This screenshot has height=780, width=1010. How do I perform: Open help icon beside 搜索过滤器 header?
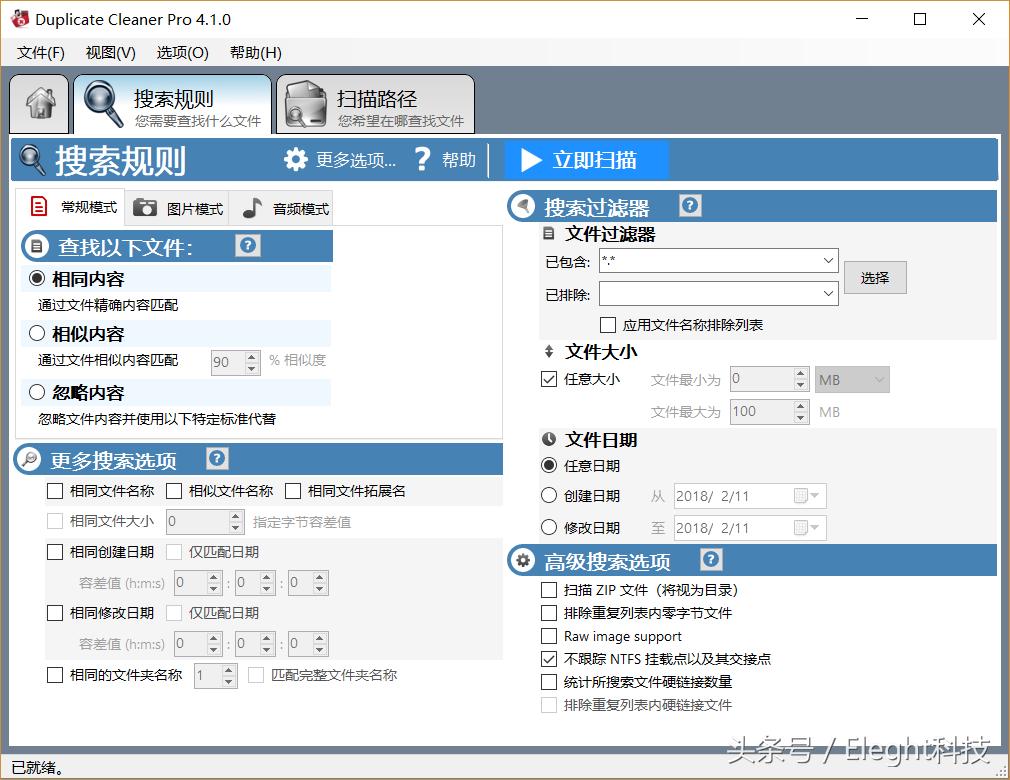(x=690, y=205)
